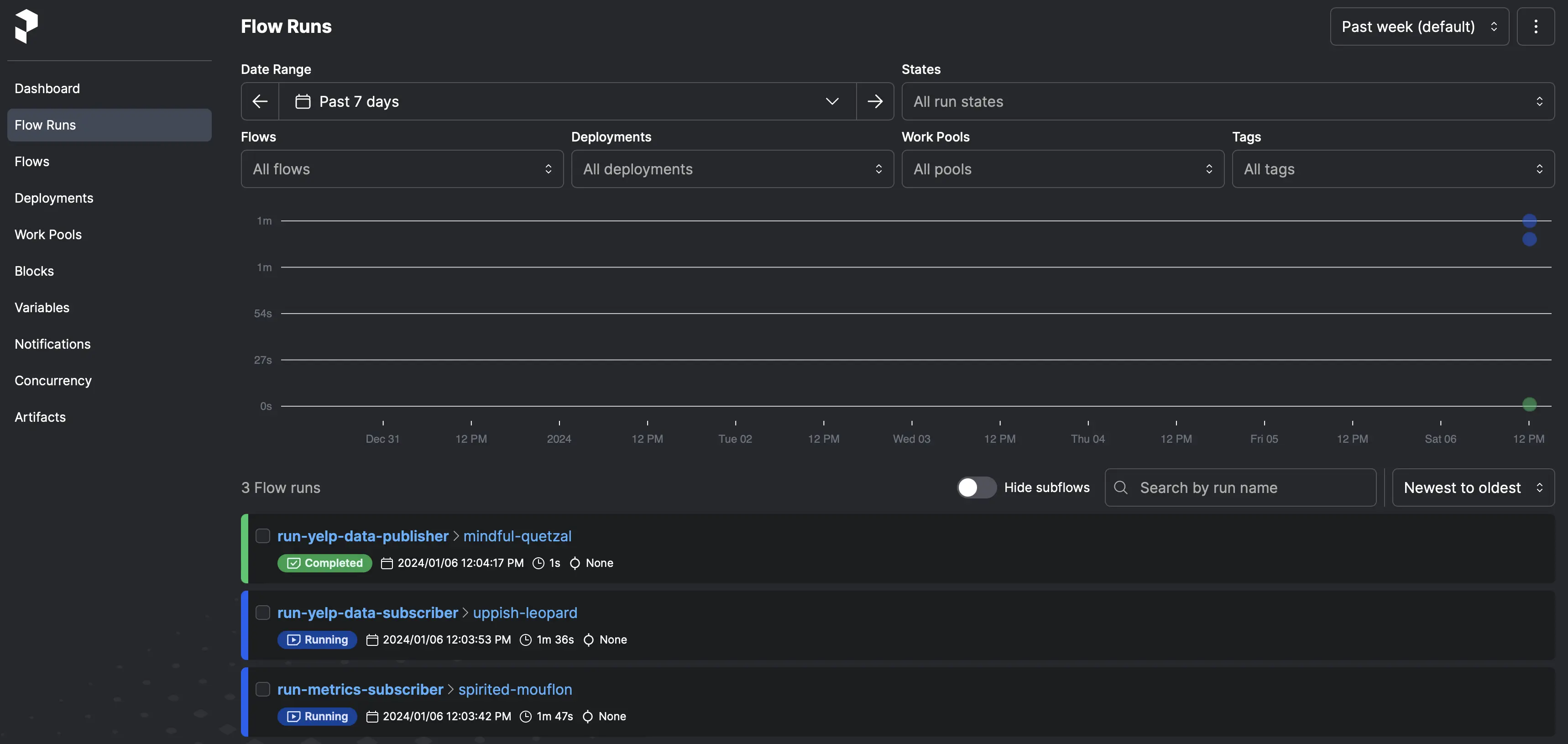Go to previous date range with left arrow
The image size is (1568, 744).
(x=260, y=101)
